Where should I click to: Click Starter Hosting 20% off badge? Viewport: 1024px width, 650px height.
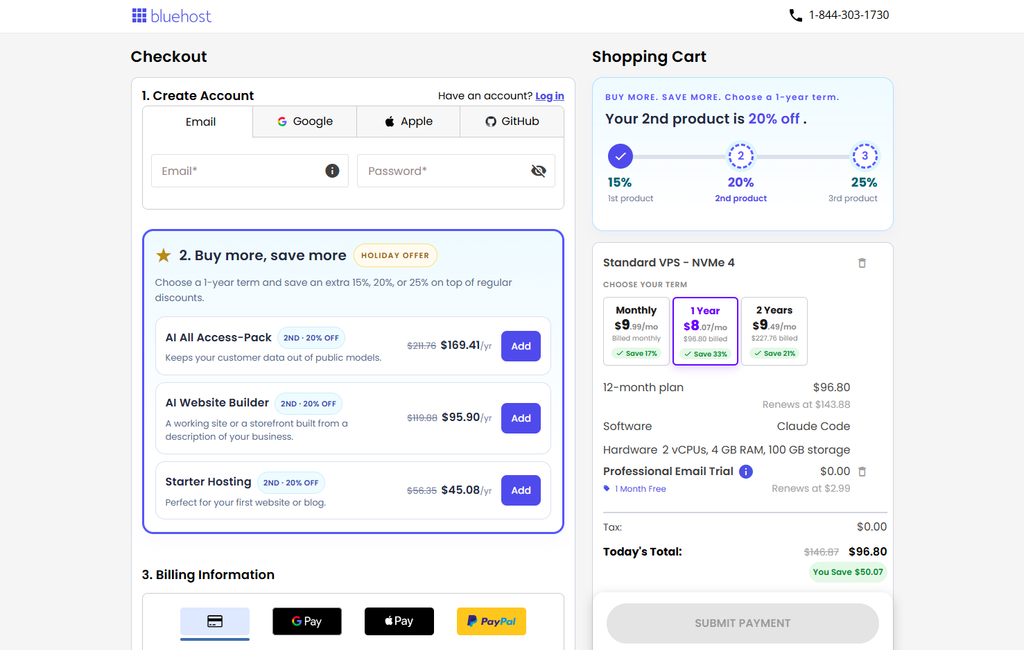pyautogui.click(x=291, y=483)
